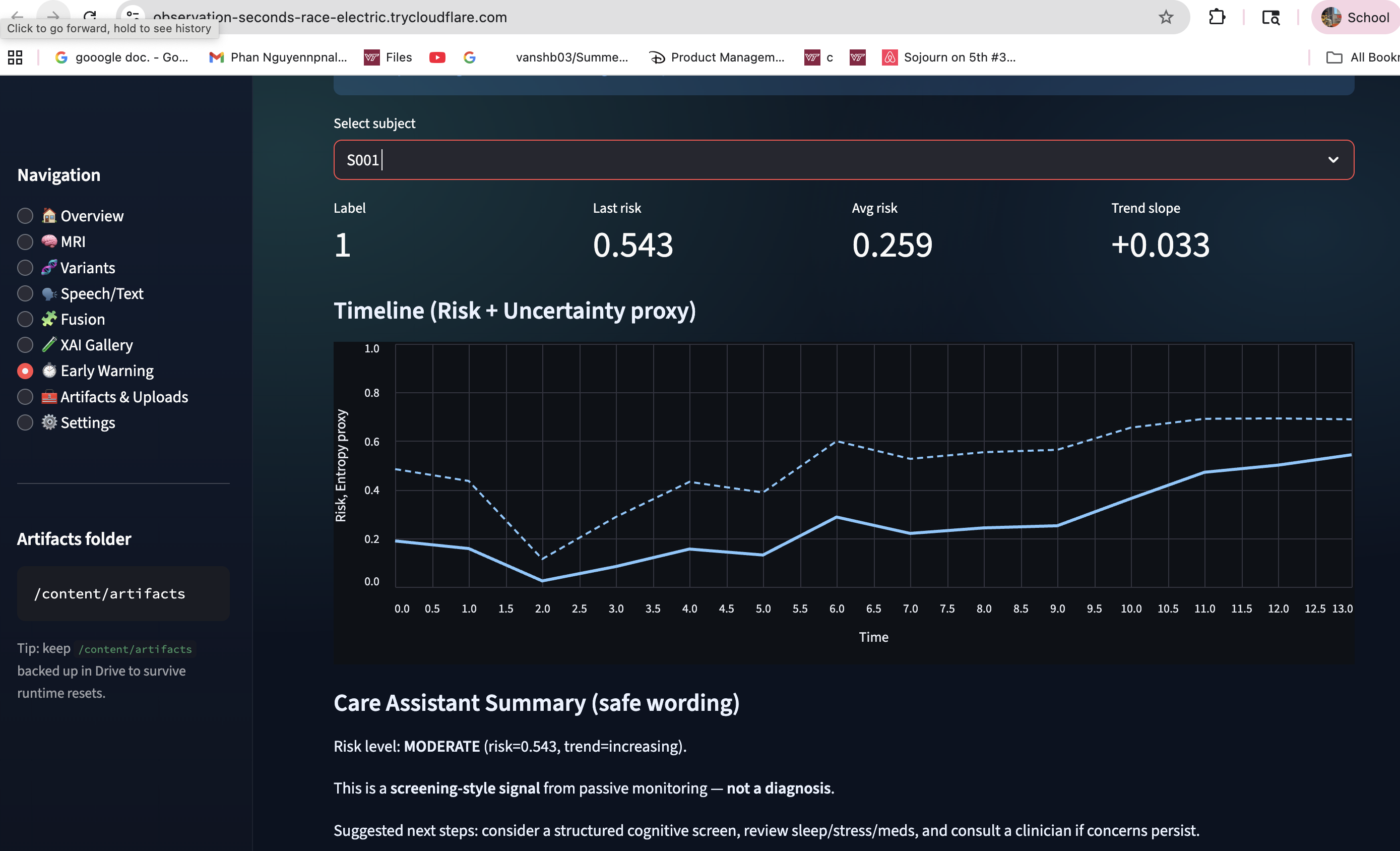Open Gmail Phan Nguyen bookmark

[278, 57]
